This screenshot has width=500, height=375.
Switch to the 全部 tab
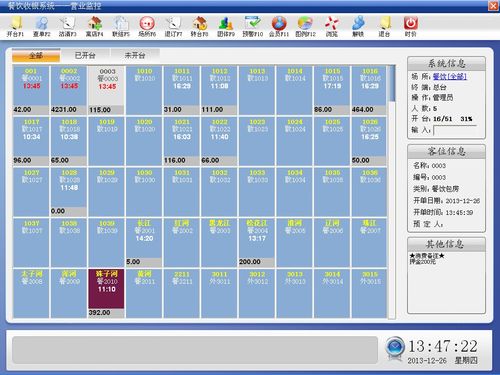pyautogui.click(x=36, y=56)
